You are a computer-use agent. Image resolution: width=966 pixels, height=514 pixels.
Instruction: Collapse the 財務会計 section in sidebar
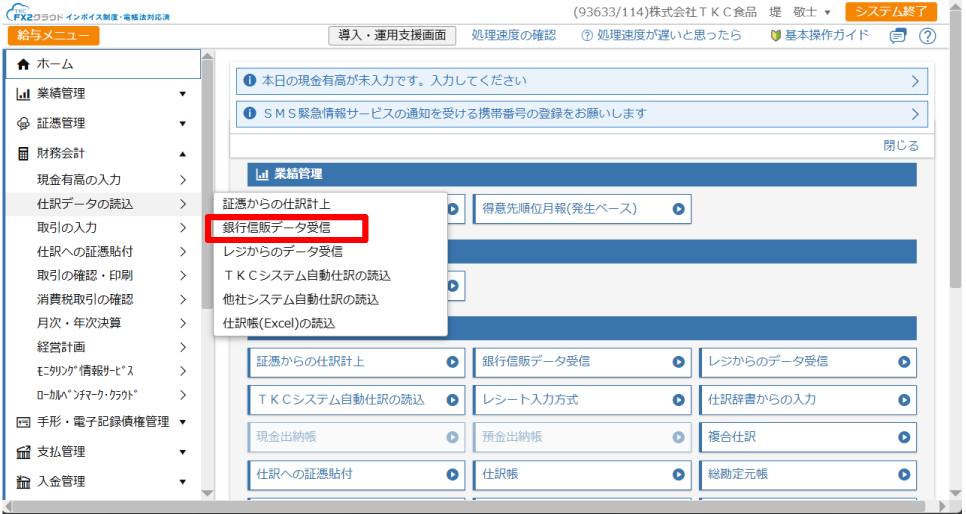[x=182, y=154]
